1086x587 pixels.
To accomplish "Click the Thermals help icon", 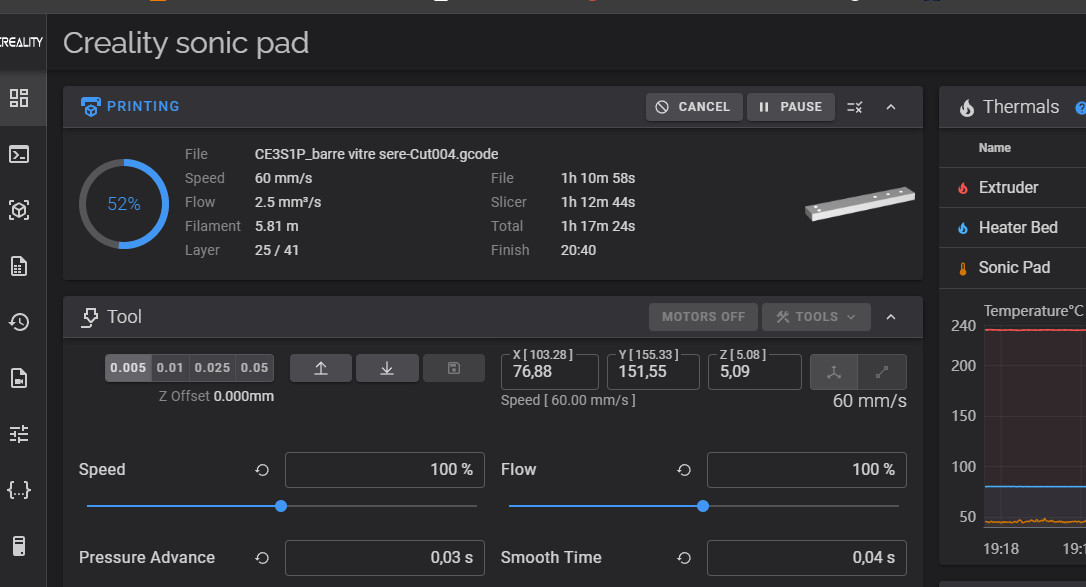I will tap(1080, 108).
